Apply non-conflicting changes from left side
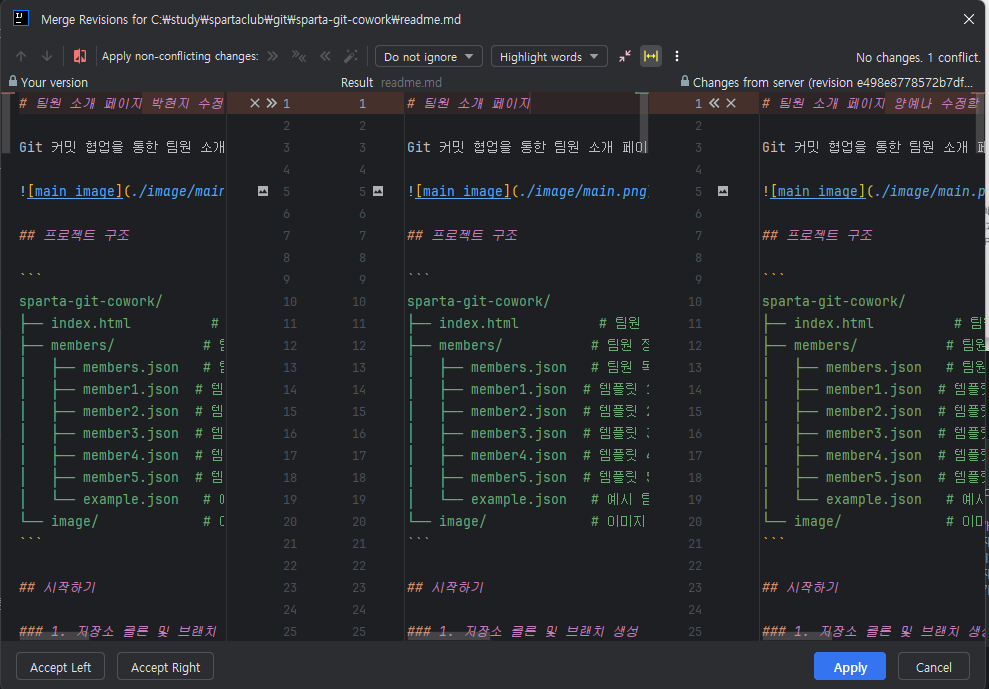 272,56
